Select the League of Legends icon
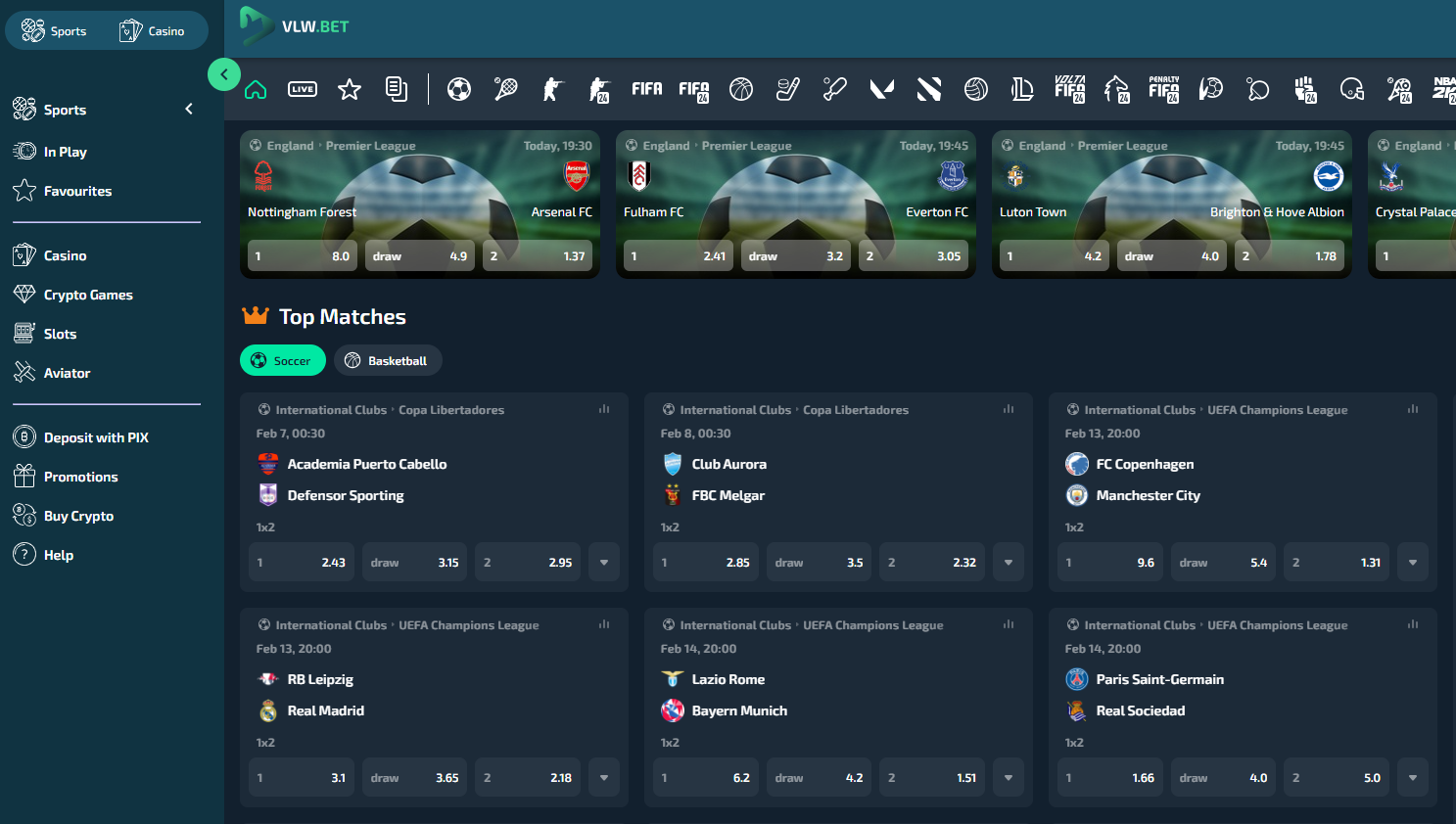 coord(1022,89)
